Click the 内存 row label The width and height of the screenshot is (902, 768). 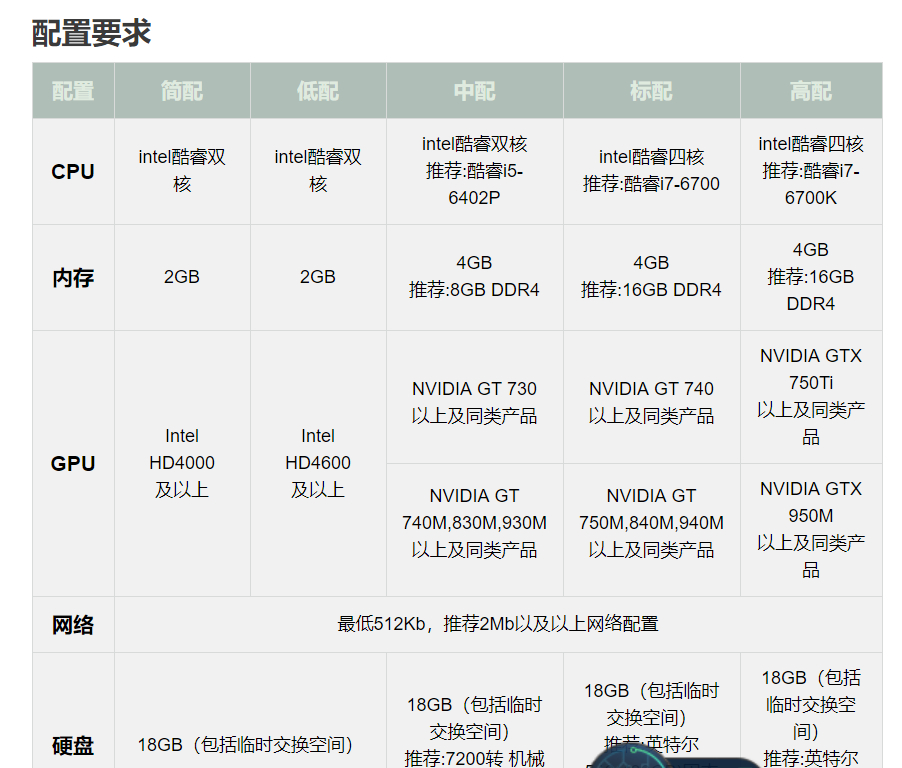coord(73,277)
